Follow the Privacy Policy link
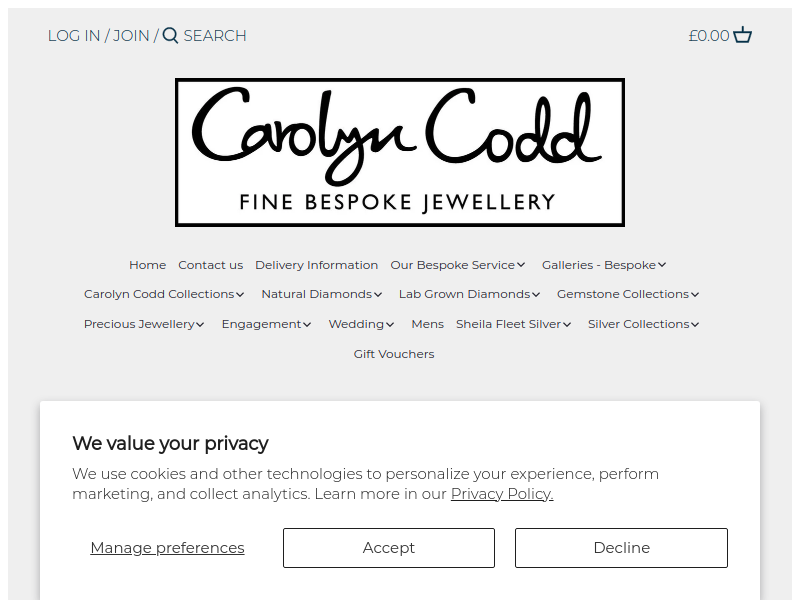 tap(502, 494)
